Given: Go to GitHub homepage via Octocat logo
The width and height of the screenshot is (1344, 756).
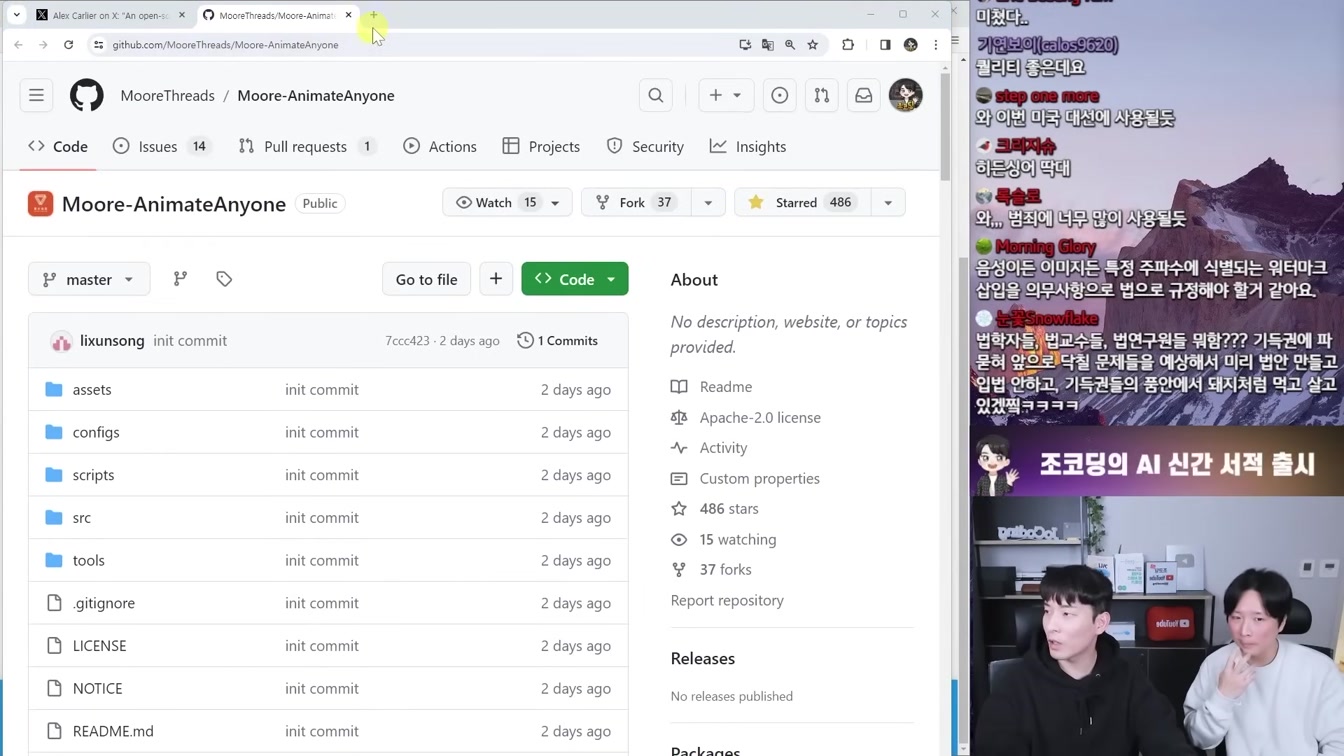Looking at the screenshot, I should [x=86, y=95].
